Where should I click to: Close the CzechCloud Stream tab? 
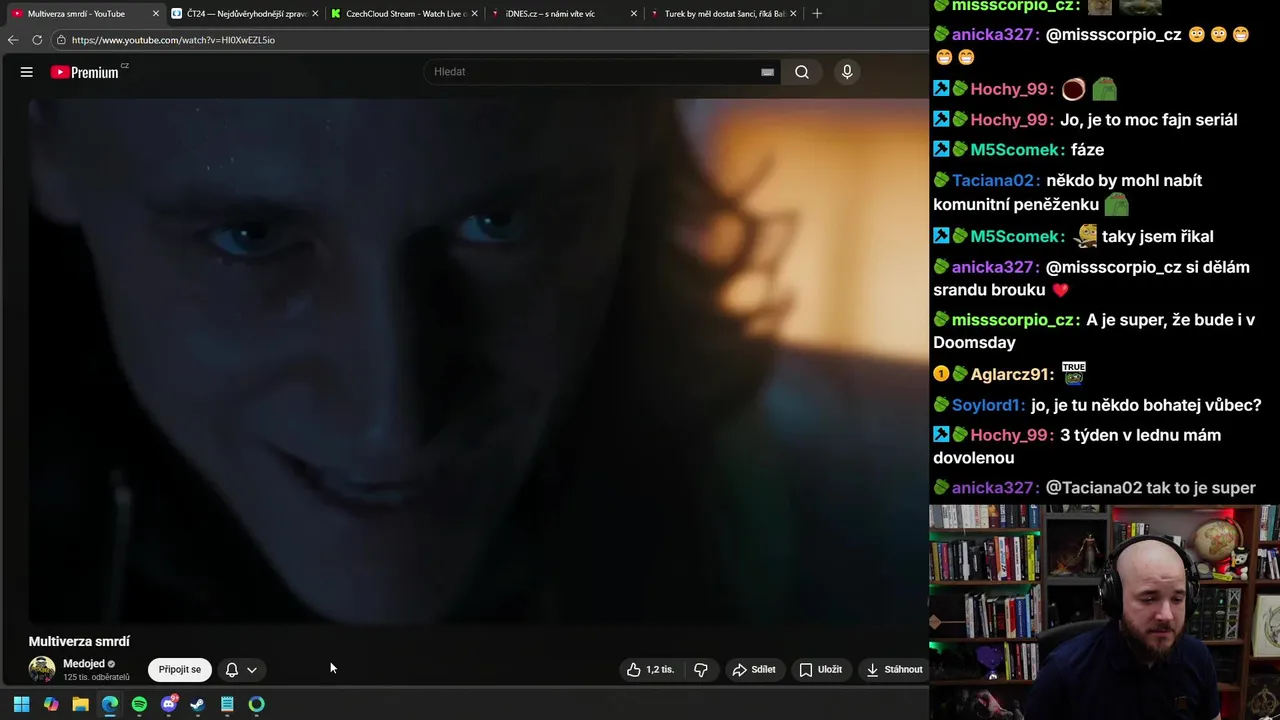474,14
